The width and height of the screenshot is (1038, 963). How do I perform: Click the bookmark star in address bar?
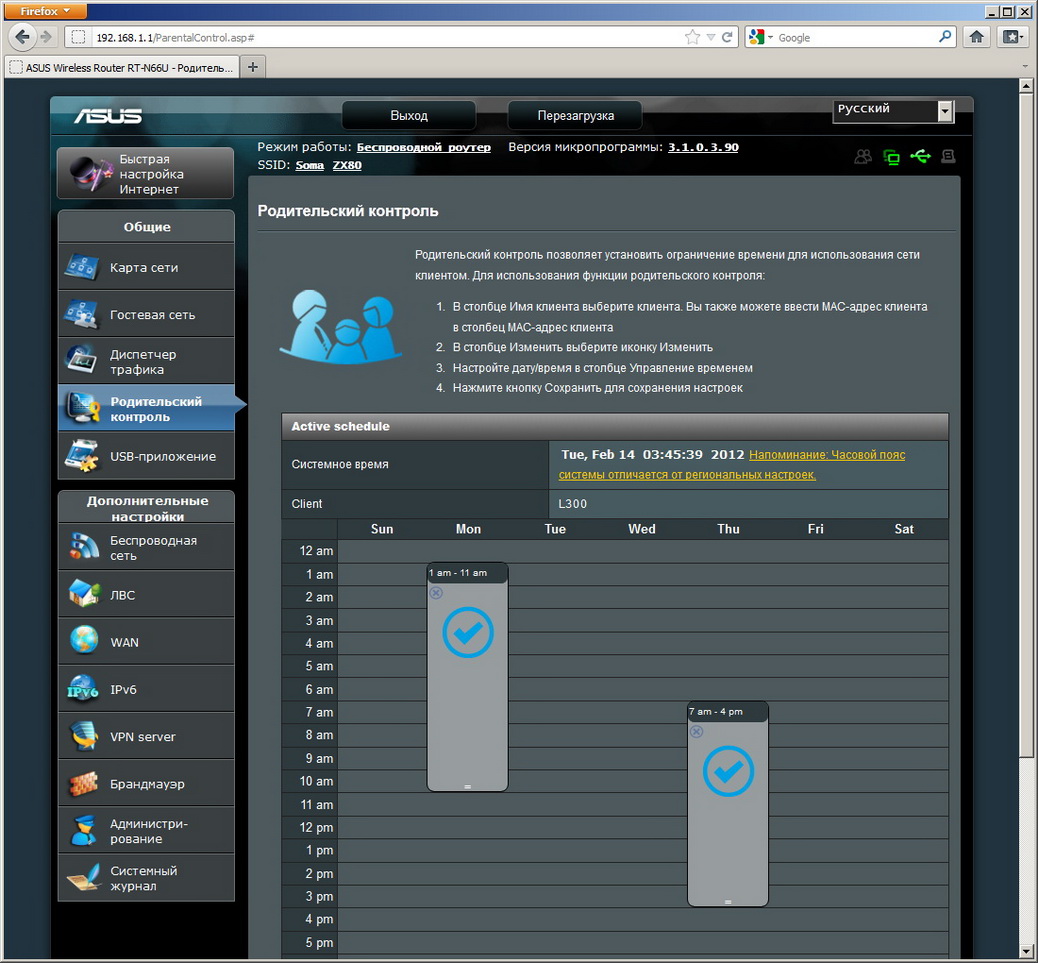(692, 37)
